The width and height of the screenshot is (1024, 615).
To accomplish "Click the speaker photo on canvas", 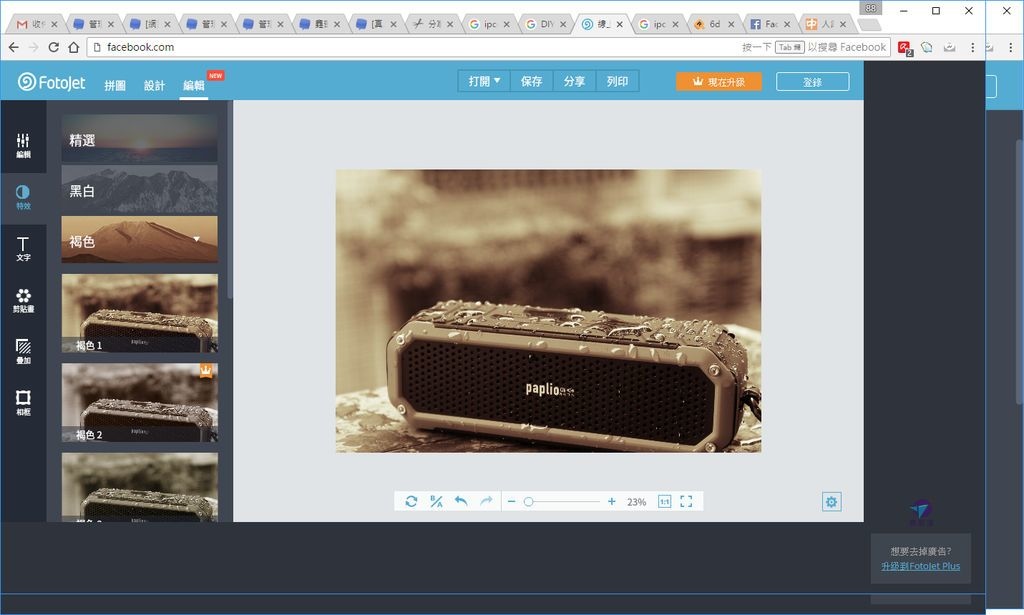I will pyautogui.click(x=548, y=311).
